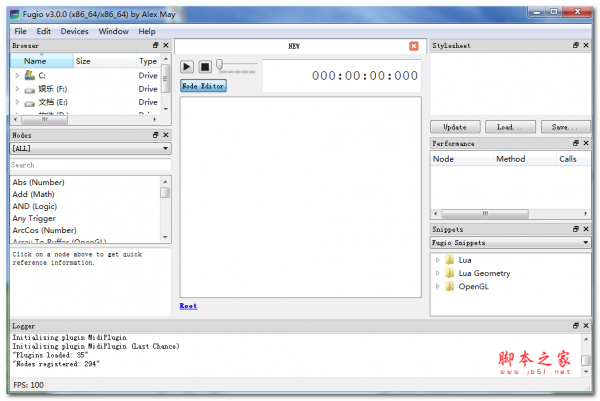The height and width of the screenshot is (401, 600).
Task: Close the Snippets panel
Action: click(586, 229)
